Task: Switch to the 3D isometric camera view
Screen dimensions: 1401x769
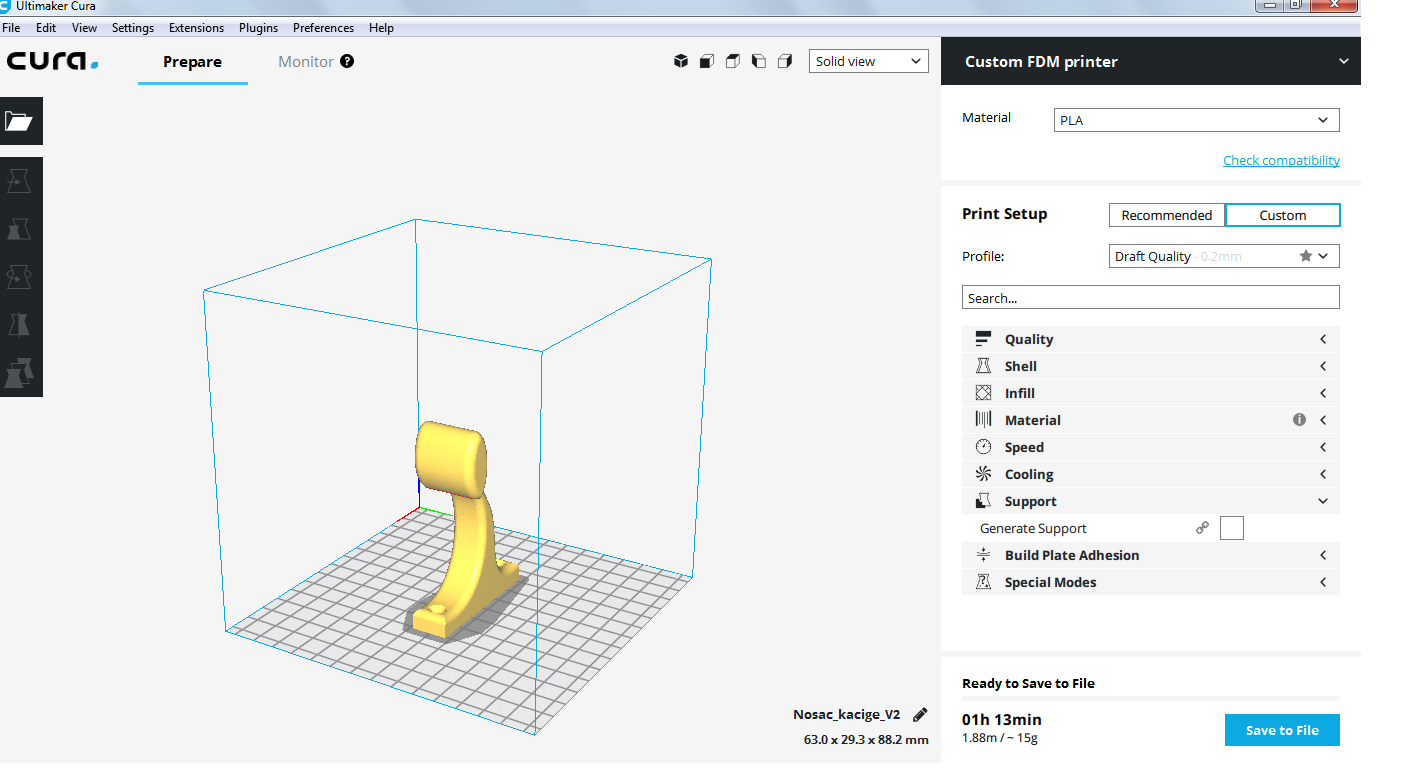Action: point(681,61)
